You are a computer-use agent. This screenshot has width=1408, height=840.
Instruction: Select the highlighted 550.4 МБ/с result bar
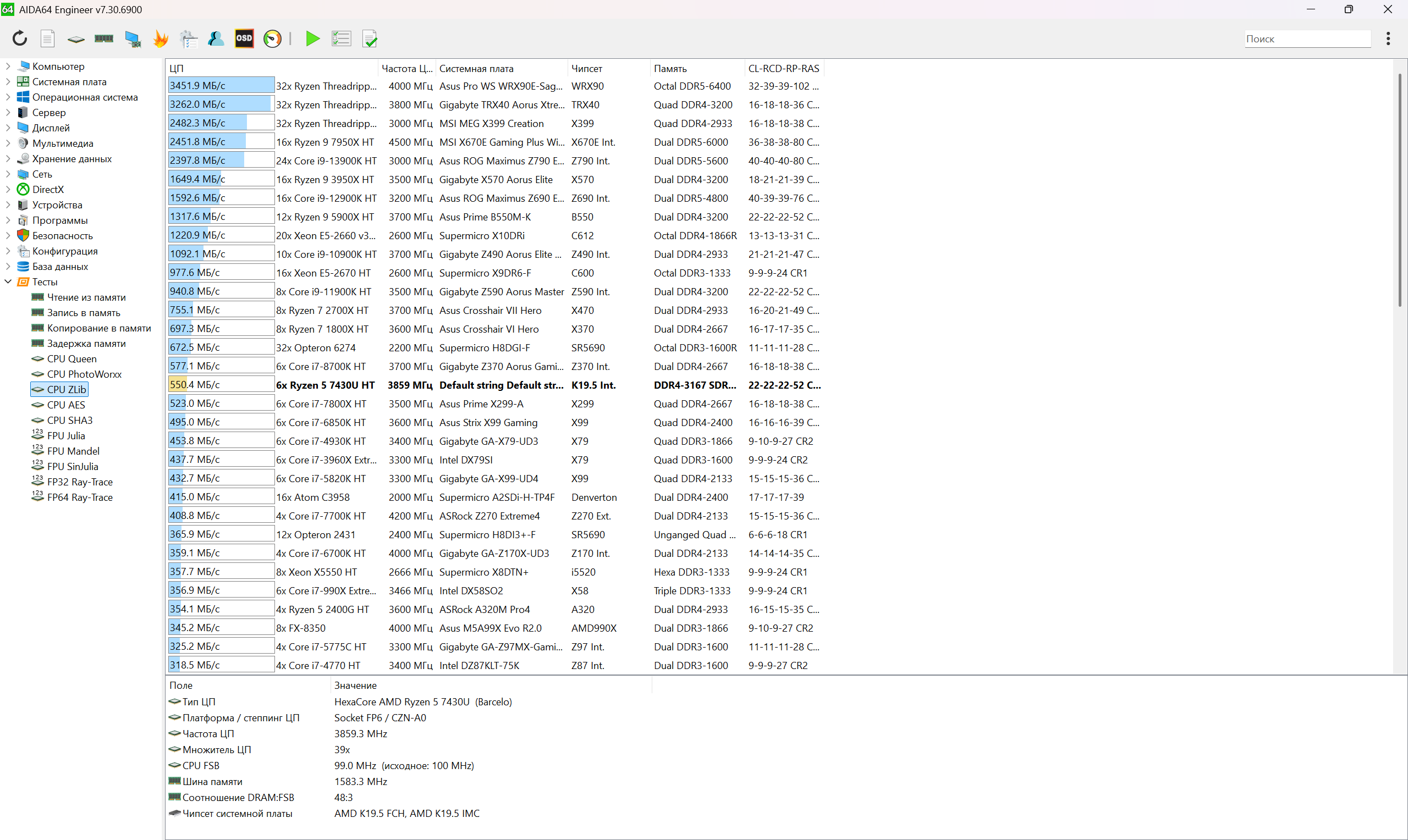click(x=221, y=384)
